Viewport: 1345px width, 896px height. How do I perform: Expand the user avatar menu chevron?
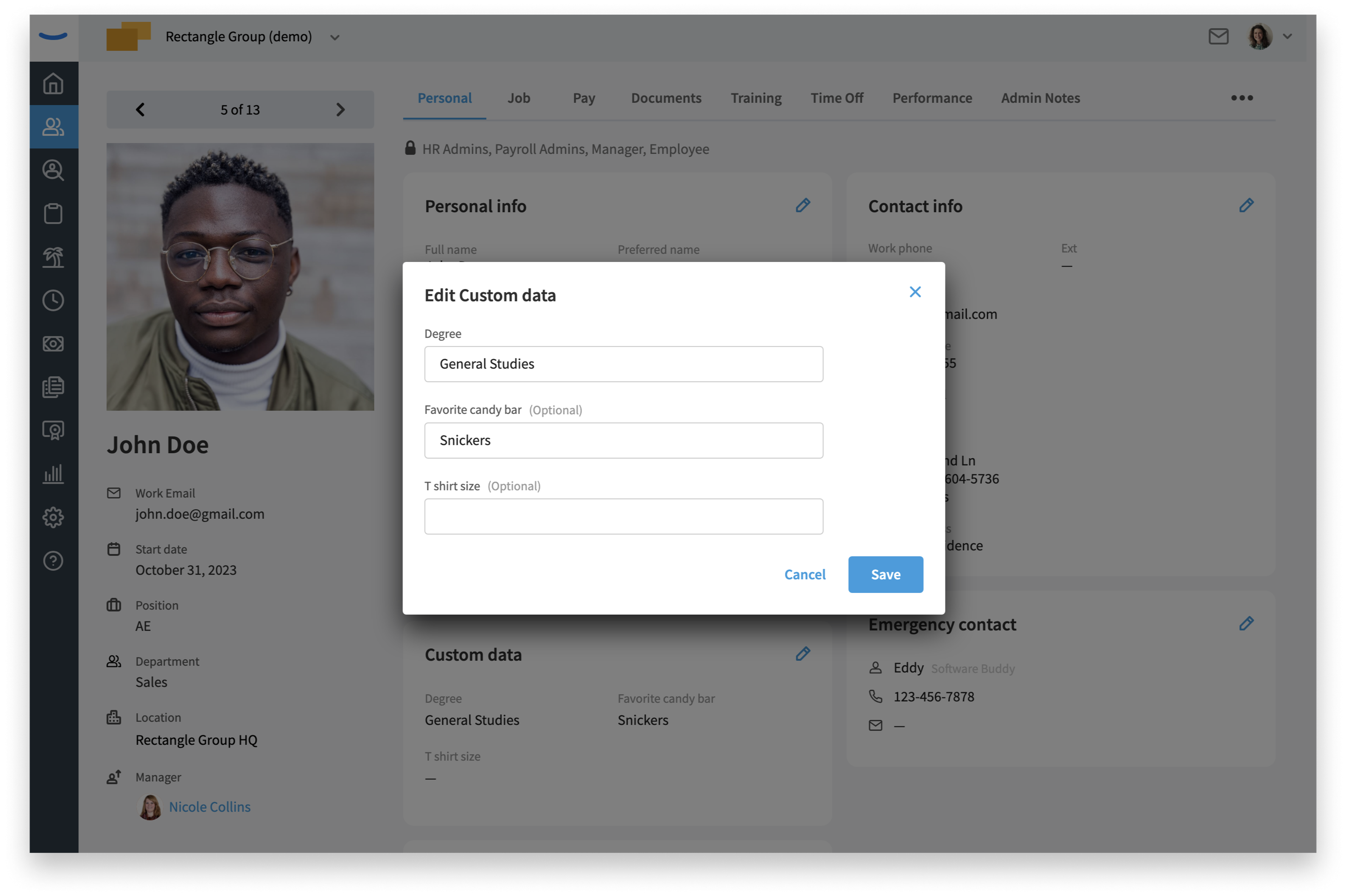[x=1287, y=36]
